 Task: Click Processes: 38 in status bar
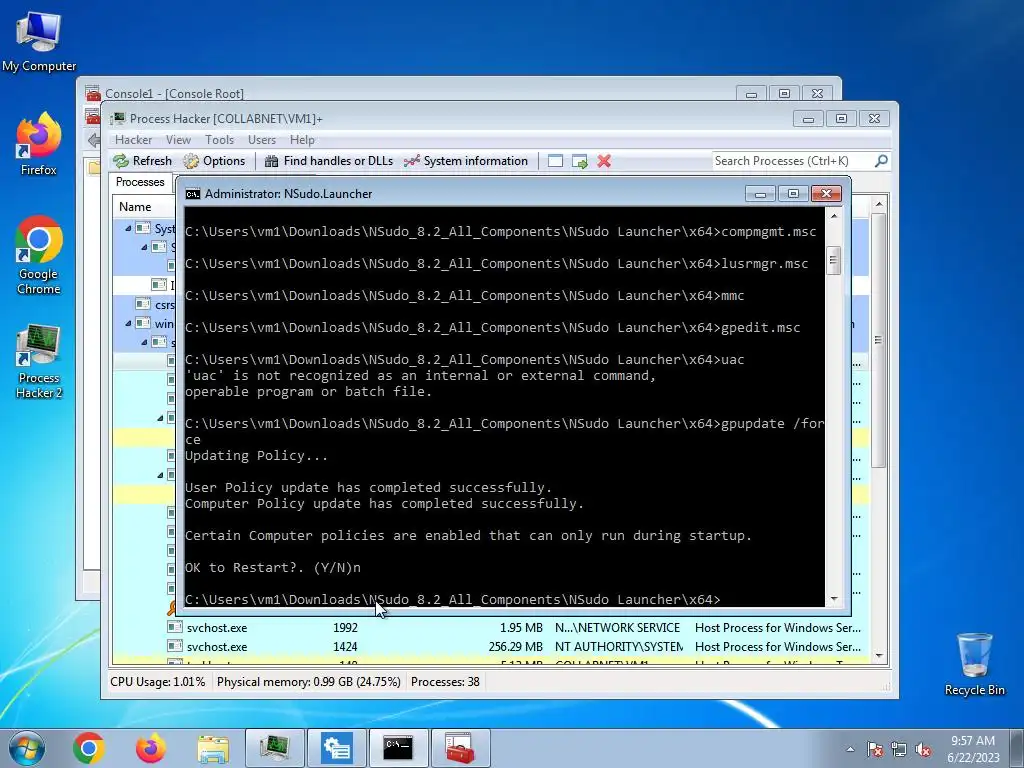[x=445, y=682]
